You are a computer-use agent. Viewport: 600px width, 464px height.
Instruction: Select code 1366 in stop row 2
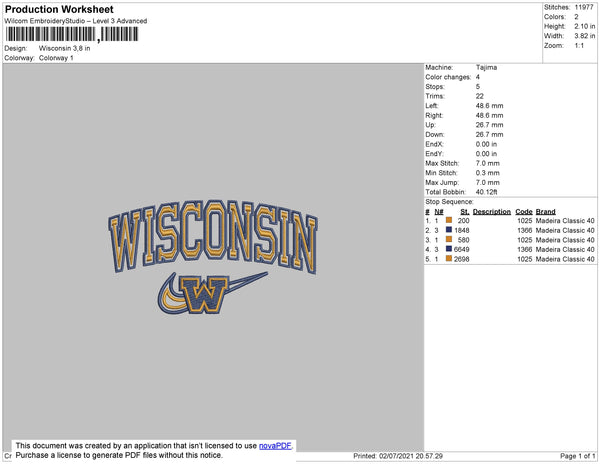tap(525, 230)
